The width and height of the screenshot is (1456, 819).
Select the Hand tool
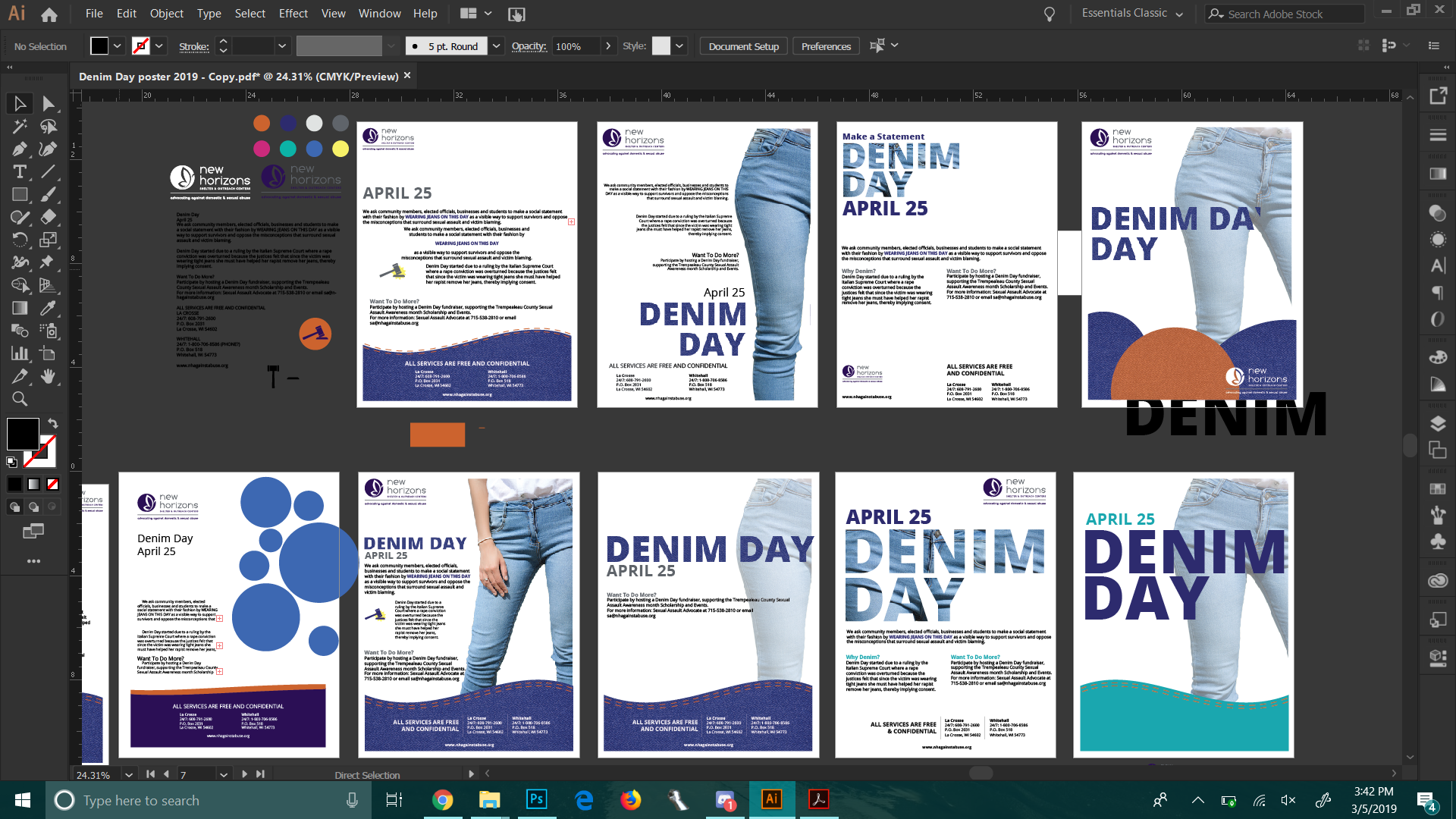point(48,376)
